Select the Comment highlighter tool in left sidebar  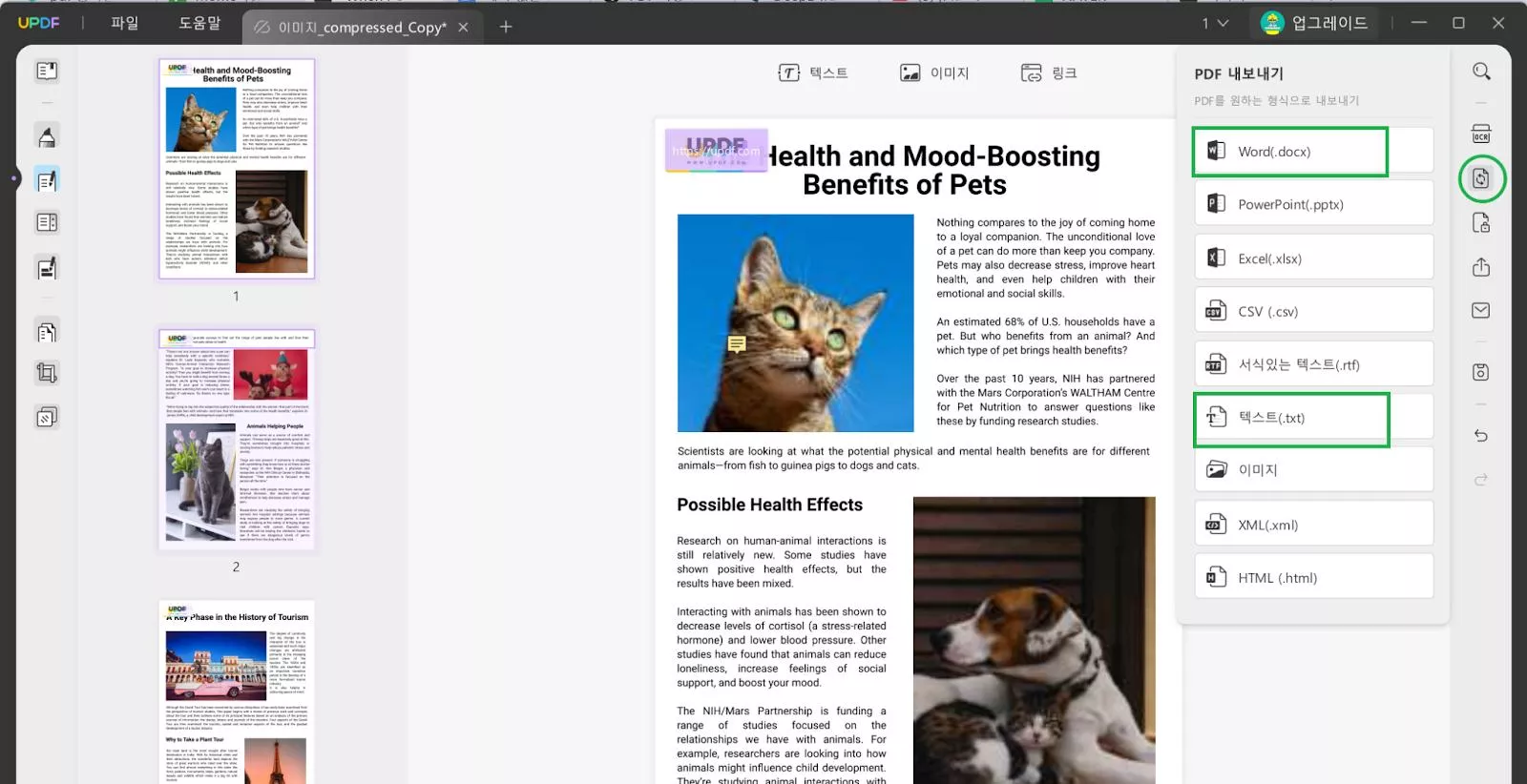(46, 136)
